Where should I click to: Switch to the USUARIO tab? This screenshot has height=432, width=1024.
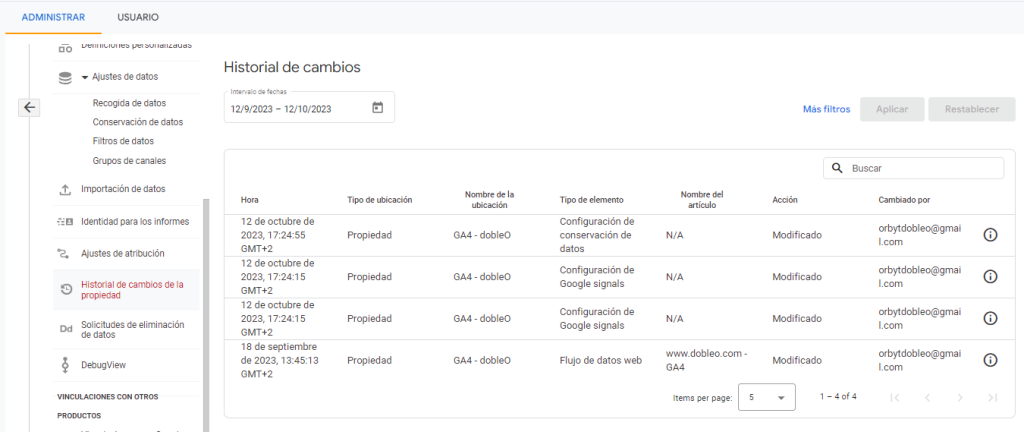137,18
